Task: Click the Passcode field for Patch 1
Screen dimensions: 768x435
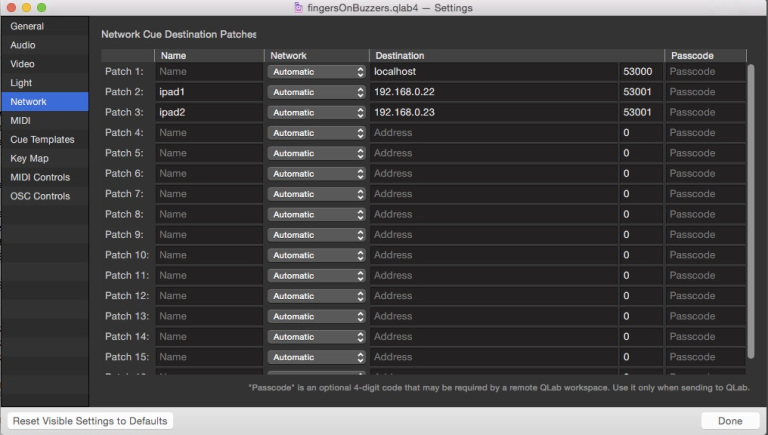Action: point(704,72)
